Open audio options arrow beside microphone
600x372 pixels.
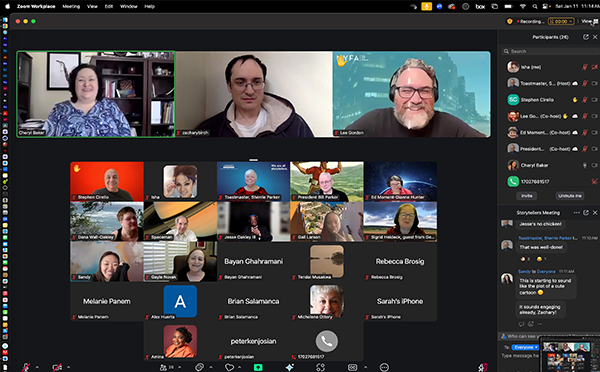[37, 367]
